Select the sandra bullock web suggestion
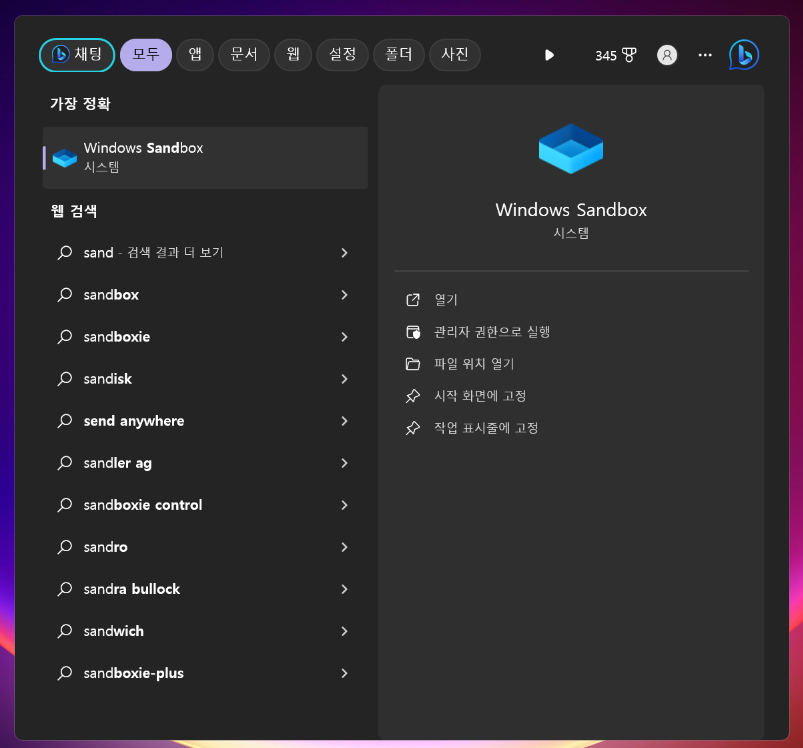 coord(205,589)
